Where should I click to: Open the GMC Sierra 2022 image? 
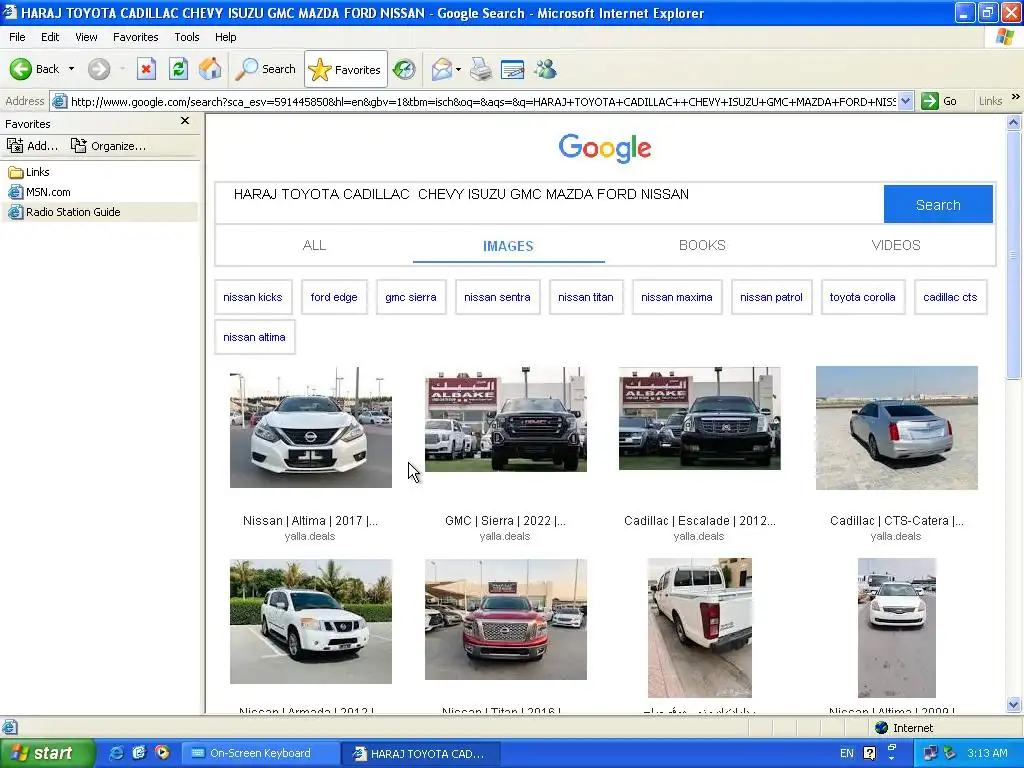point(505,419)
